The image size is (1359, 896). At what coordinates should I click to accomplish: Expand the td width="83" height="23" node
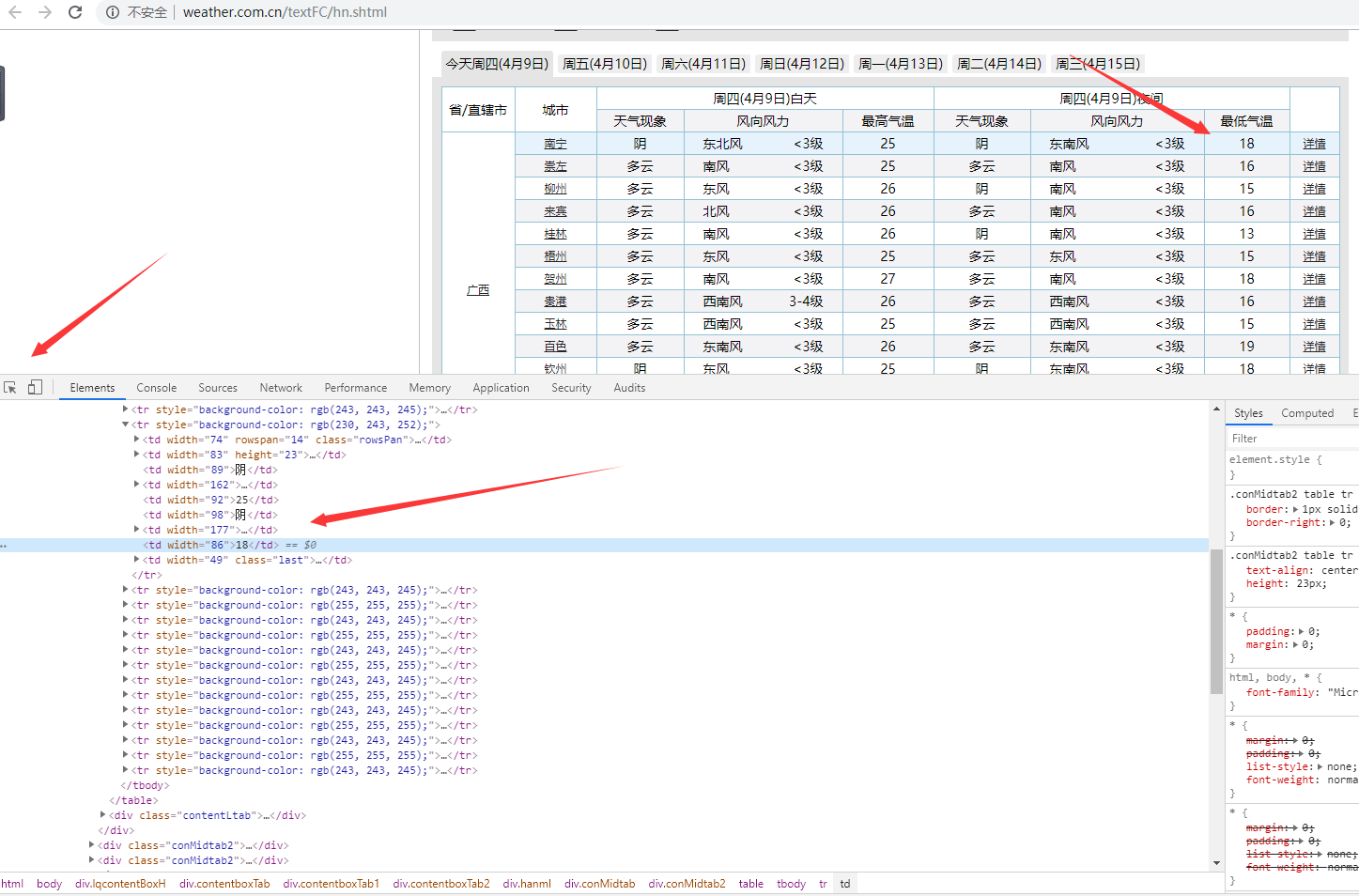coord(136,455)
